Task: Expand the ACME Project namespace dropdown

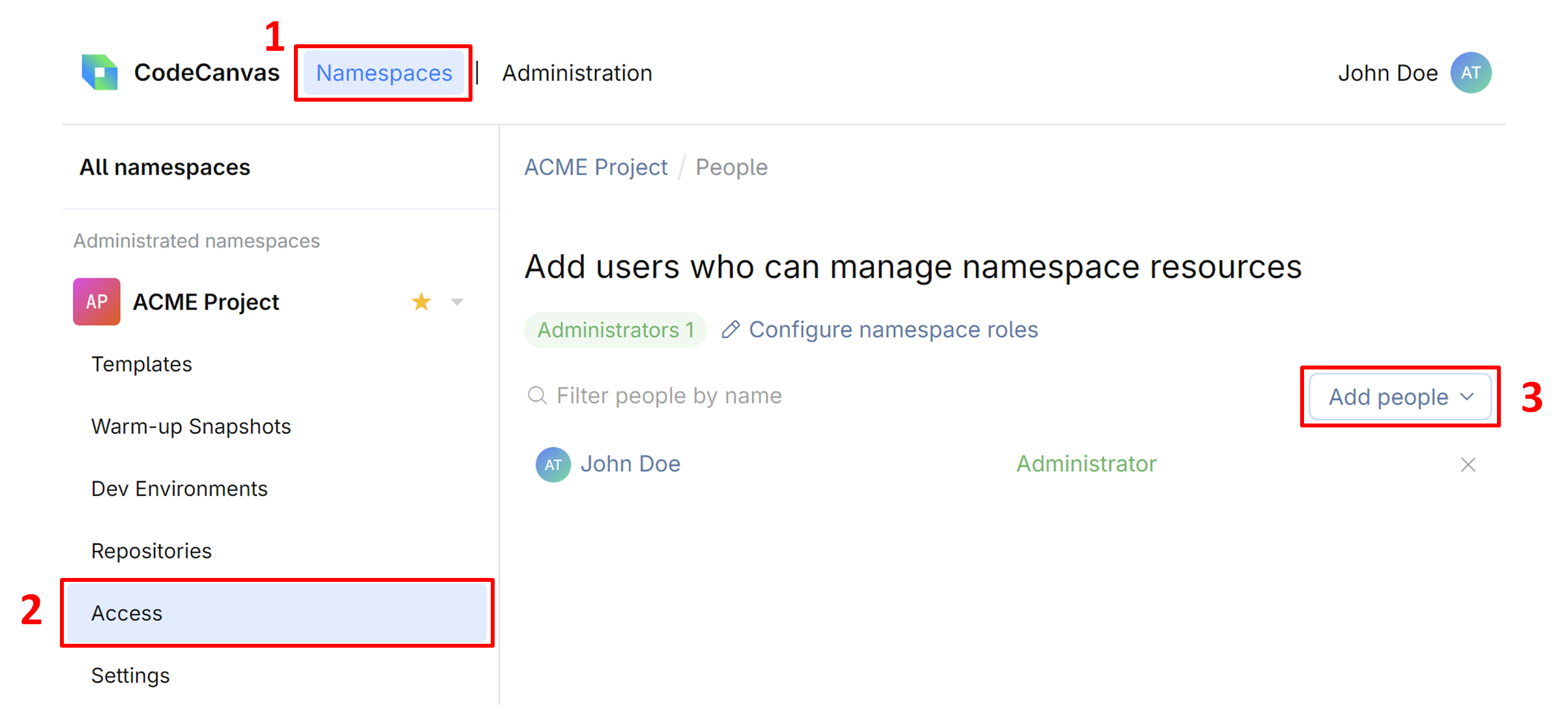Action: pos(457,302)
